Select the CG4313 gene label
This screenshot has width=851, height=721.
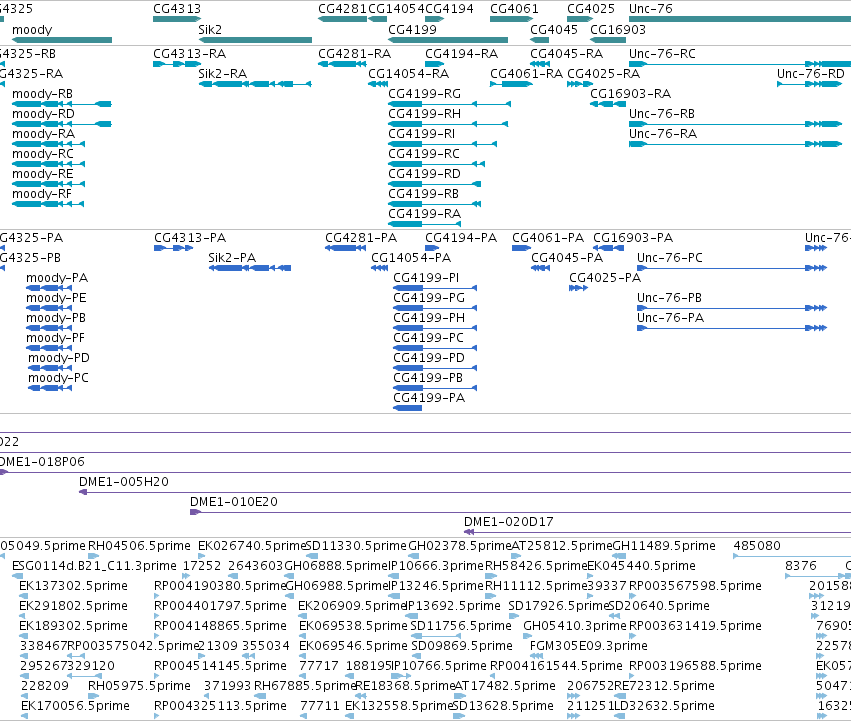click(177, 9)
